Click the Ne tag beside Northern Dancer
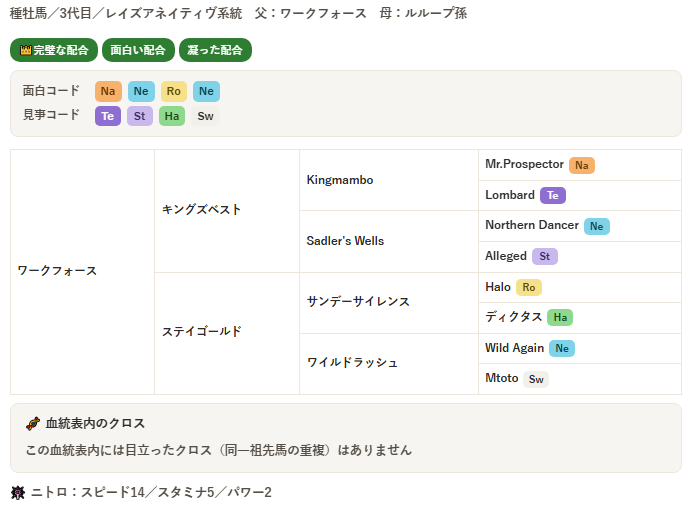 [597, 226]
